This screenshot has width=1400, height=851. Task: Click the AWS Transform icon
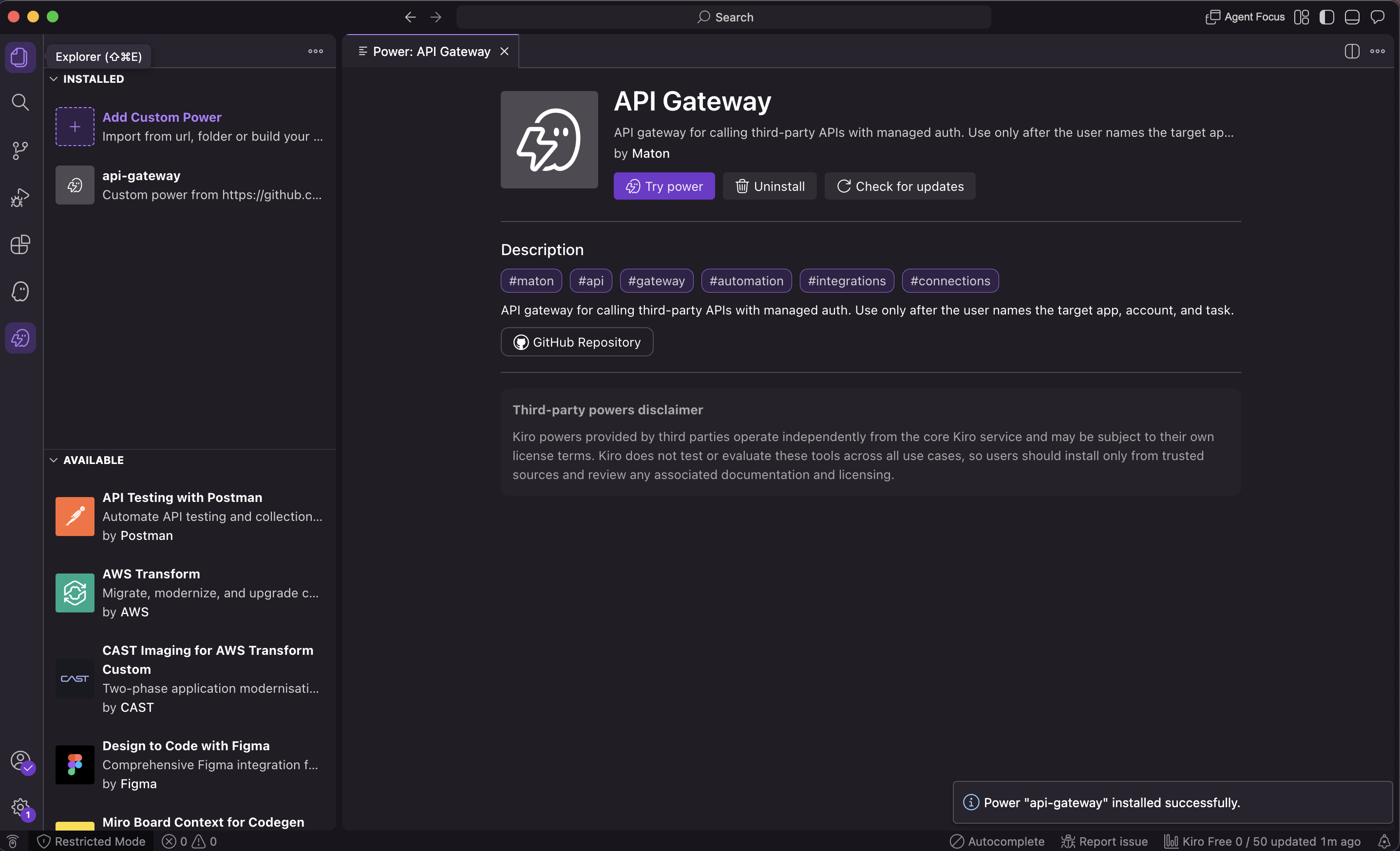click(75, 592)
